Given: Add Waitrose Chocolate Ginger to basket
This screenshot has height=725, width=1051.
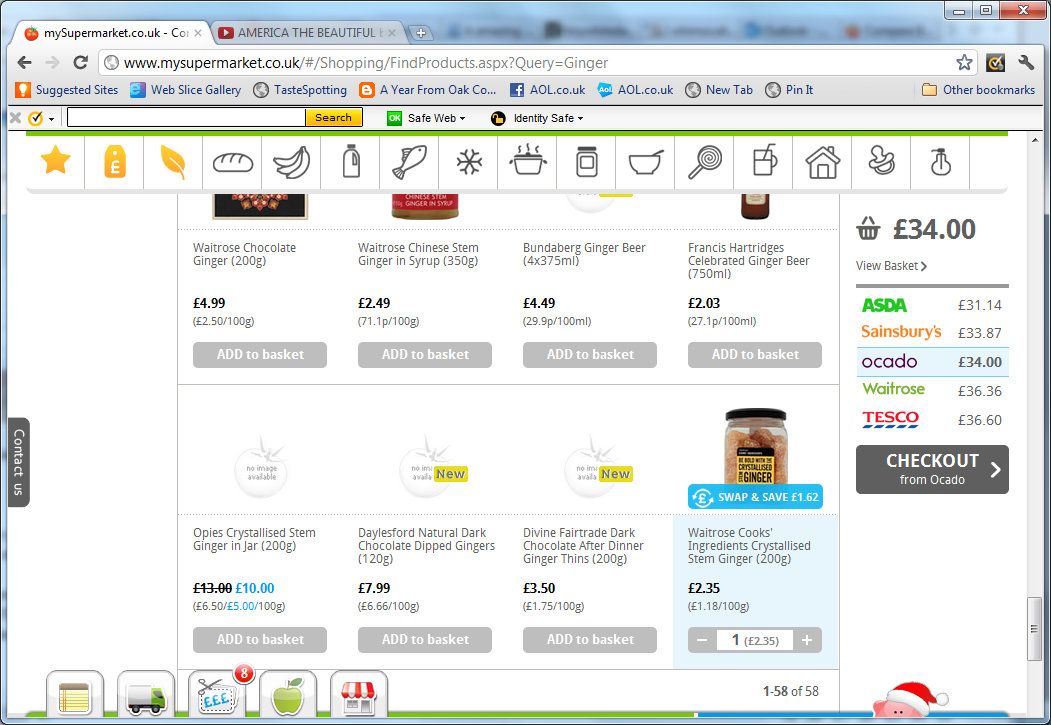Looking at the screenshot, I should [260, 354].
